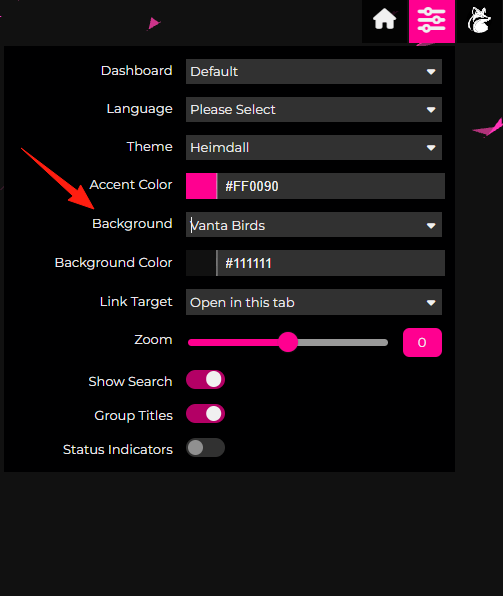This screenshot has height=596, width=503.
Task: Open the settings sliders icon
Action: point(432,21)
